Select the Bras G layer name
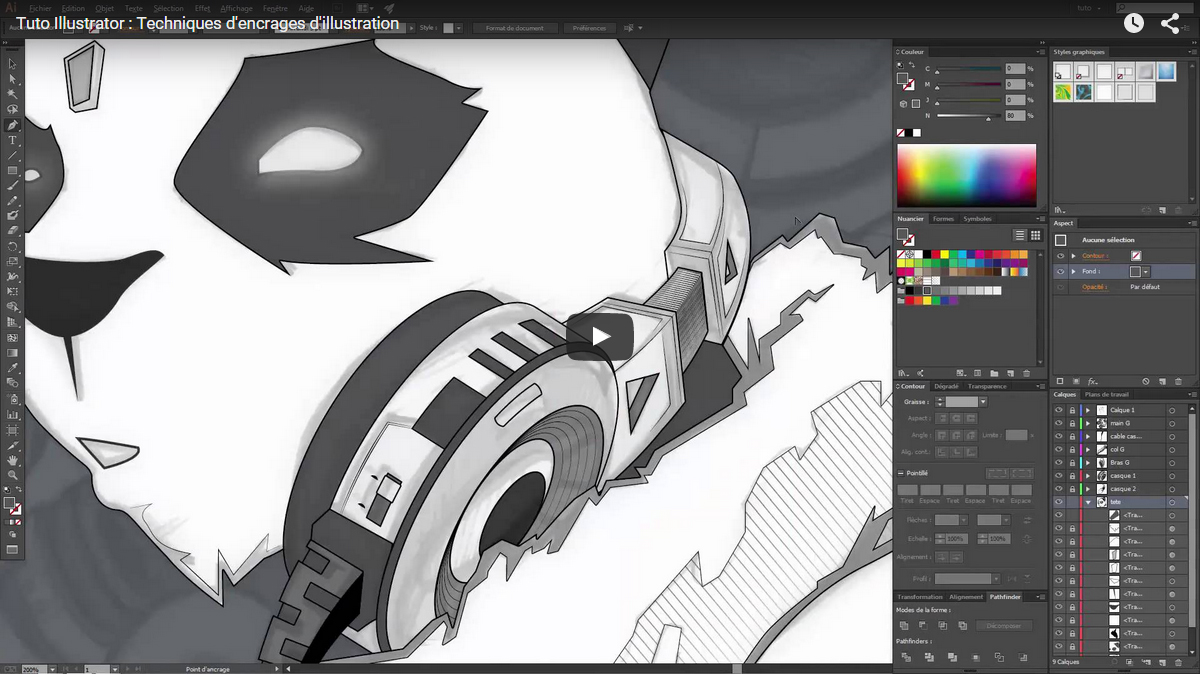 tap(1120, 463)
